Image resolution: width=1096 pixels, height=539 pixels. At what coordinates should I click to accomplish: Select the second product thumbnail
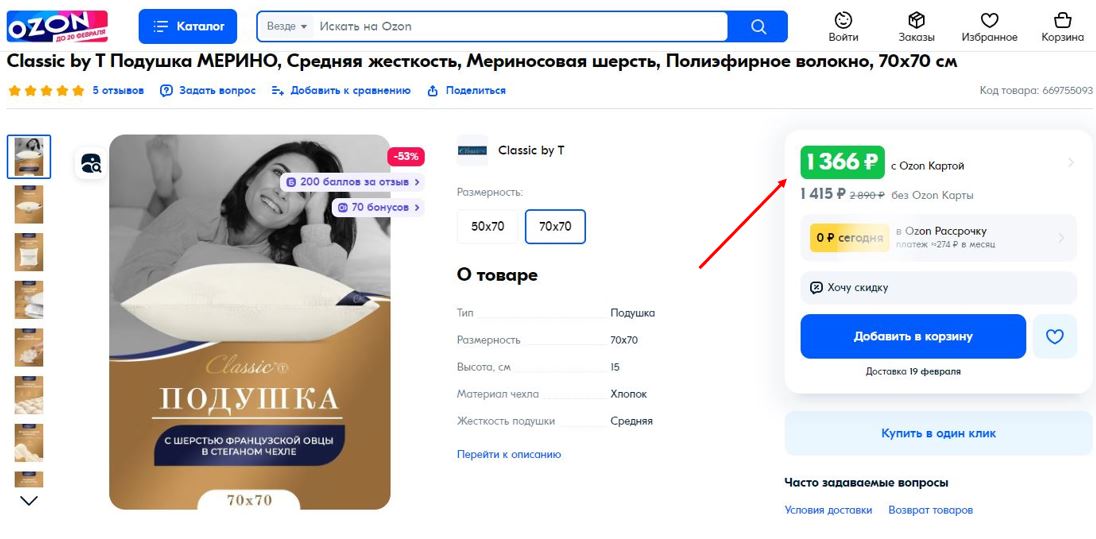(x=29, y=204)
